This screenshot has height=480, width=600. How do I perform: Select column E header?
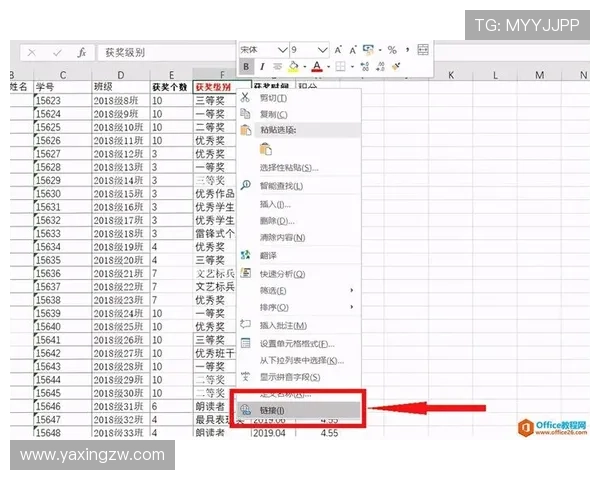point(171,75)
